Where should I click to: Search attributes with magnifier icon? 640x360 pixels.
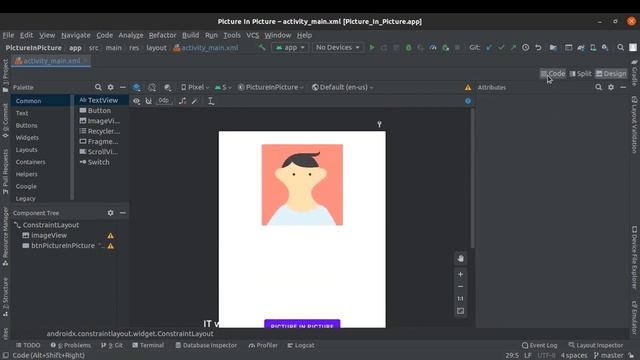pyautogui.click(x=598, y=87)
